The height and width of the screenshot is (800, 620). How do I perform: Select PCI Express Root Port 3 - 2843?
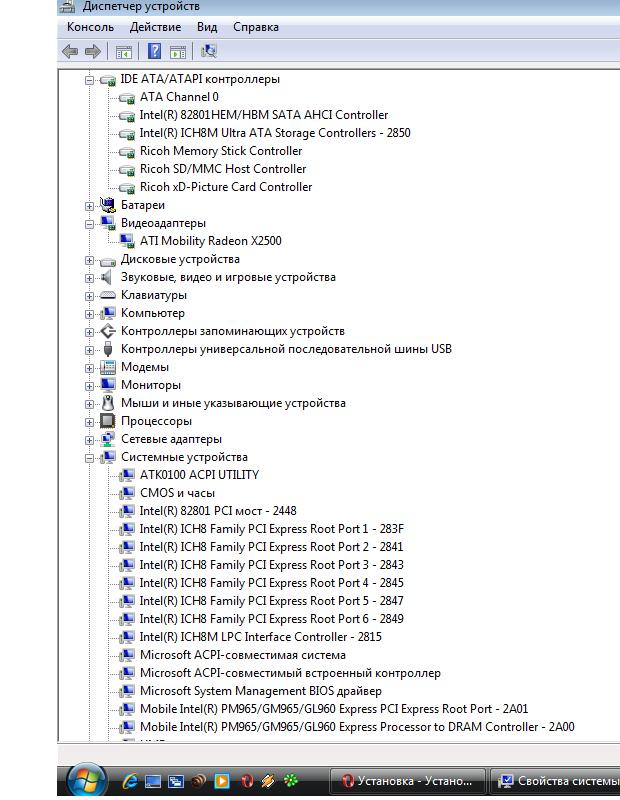point(271,565)
